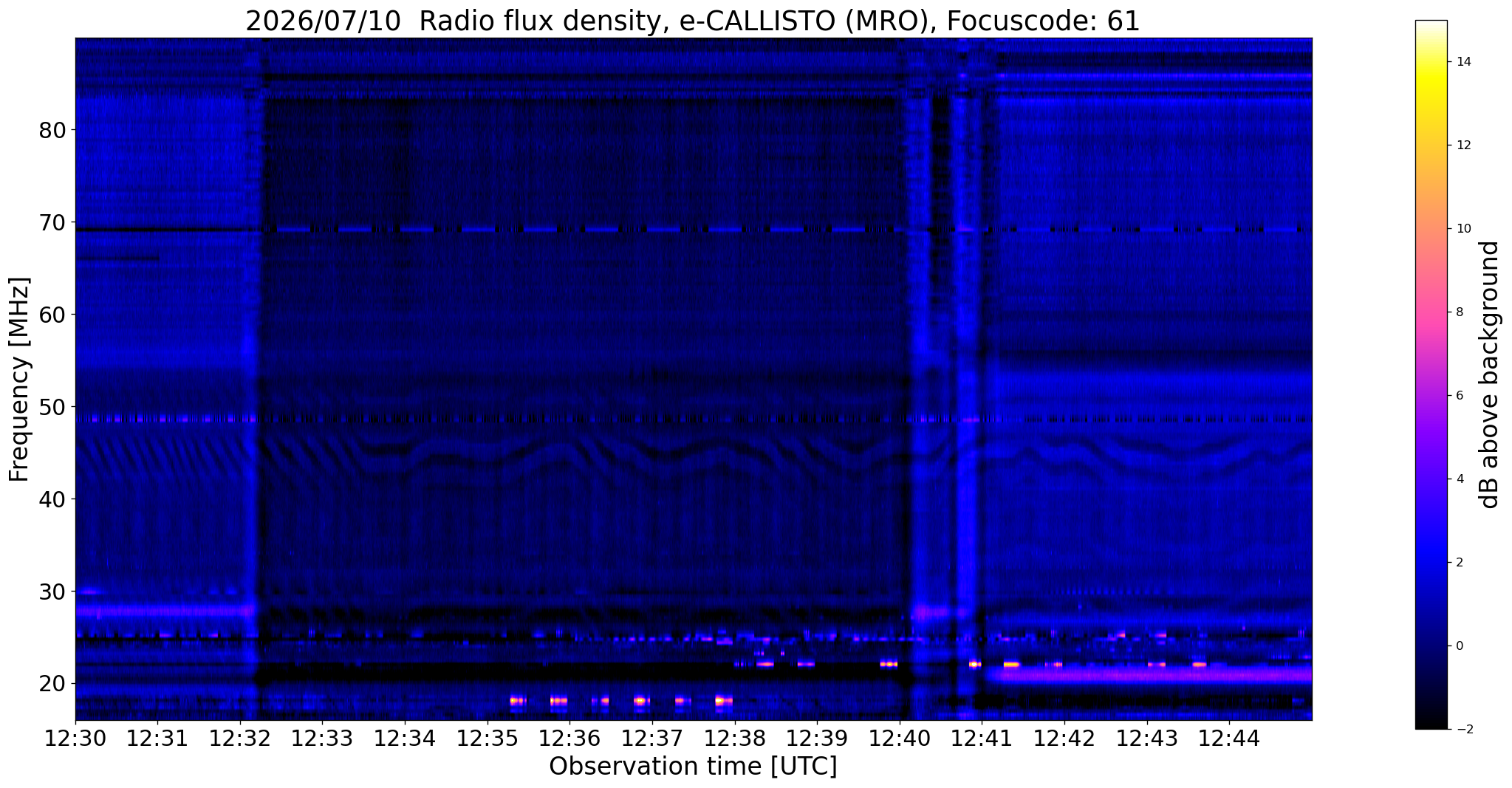Click the colorbar tick label 4

coord(1459,479)
